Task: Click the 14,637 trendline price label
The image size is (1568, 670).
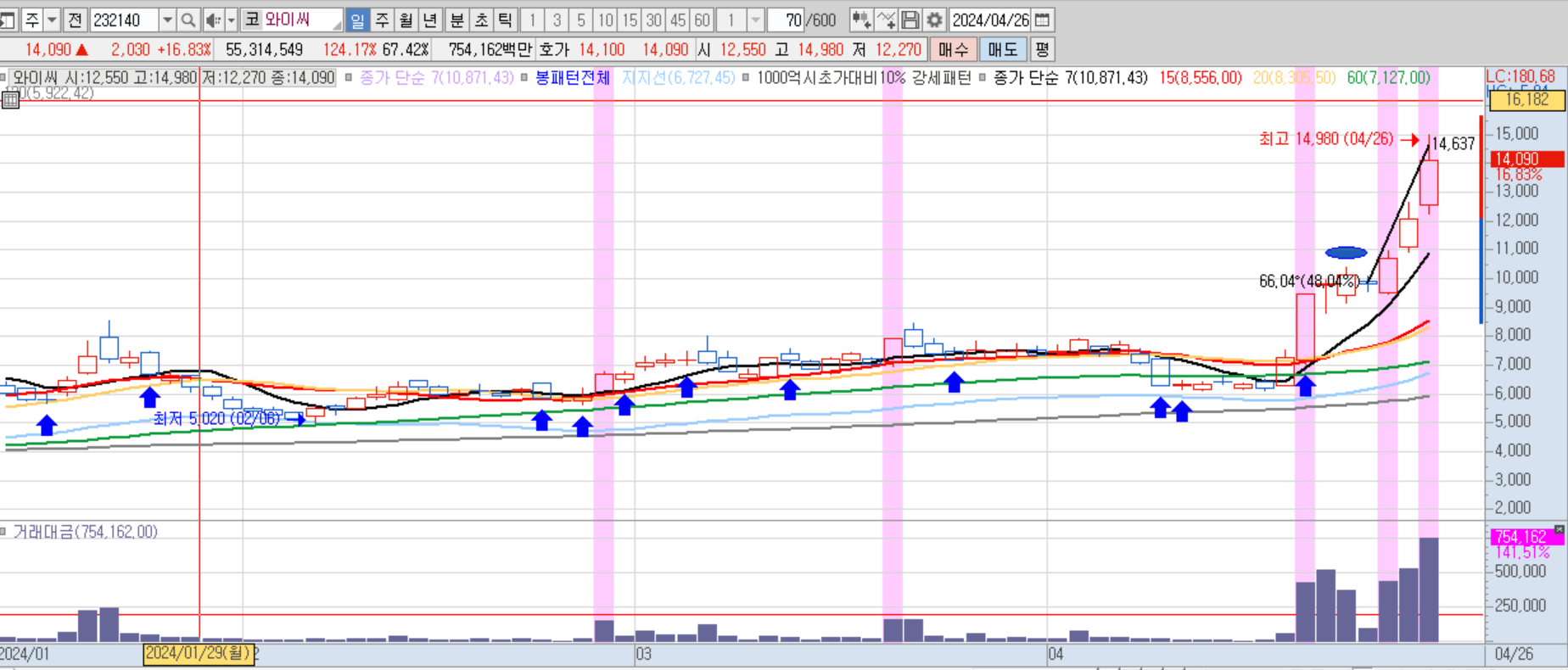Action: tap(1453, 143)
